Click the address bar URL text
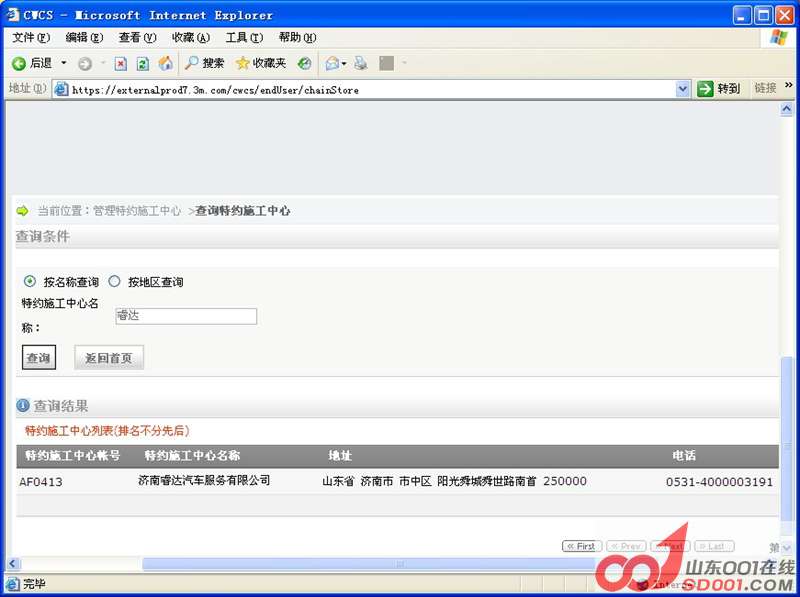800x597 pixels. coord(215,90)
